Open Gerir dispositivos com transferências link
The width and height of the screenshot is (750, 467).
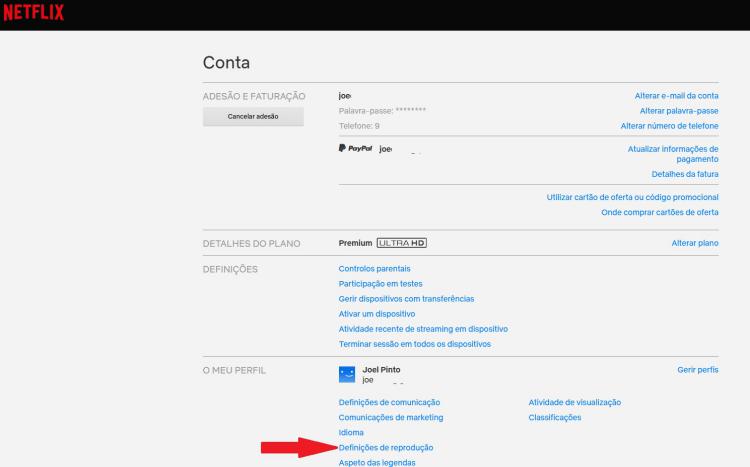coord(406,299)
